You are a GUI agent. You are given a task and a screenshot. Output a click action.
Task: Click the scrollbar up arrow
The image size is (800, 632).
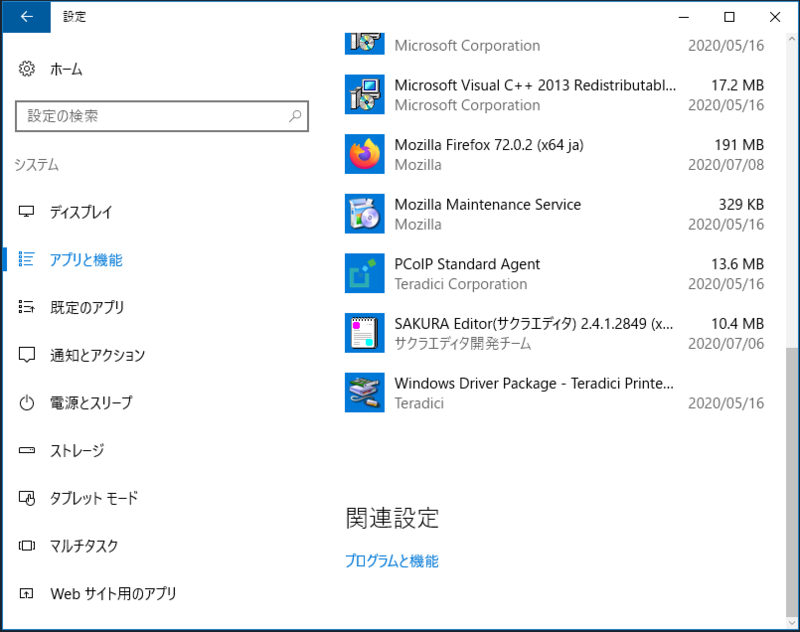click(x=791, y=39)
